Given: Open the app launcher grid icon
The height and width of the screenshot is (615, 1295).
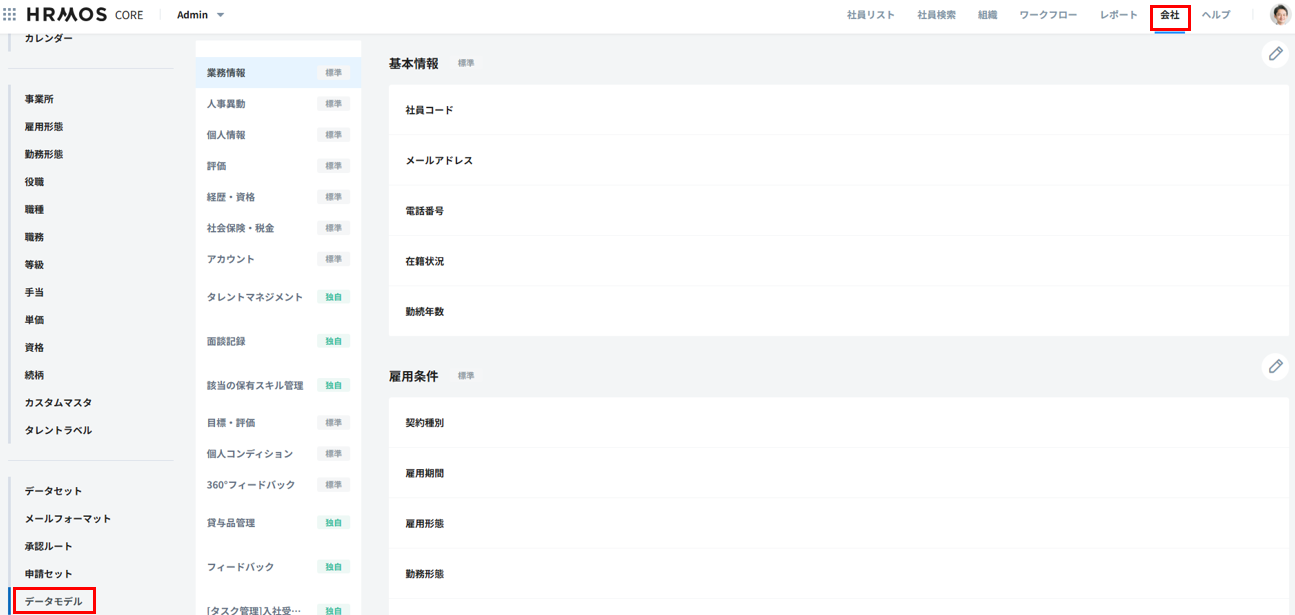Looking at the screenshot, I should [x=10, y=15].
